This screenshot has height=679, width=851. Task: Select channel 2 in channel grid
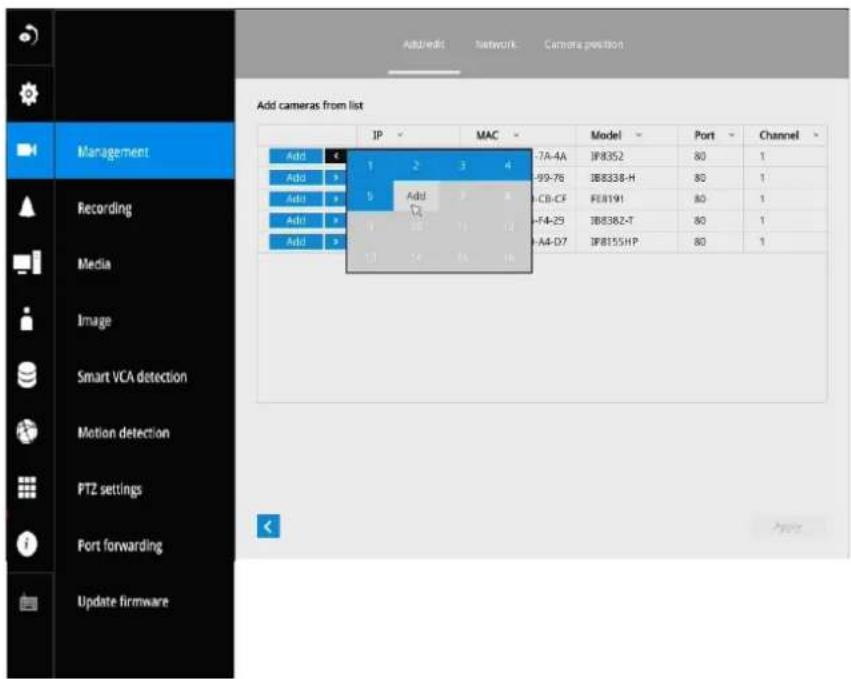click(x=416, y=166)
